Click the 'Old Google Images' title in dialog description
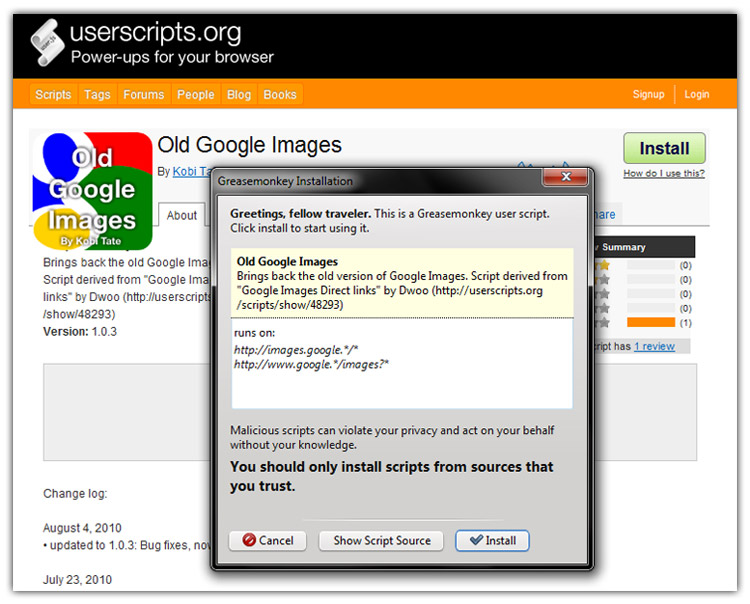Viewport: 750px width, 604px height. [287, 262]
